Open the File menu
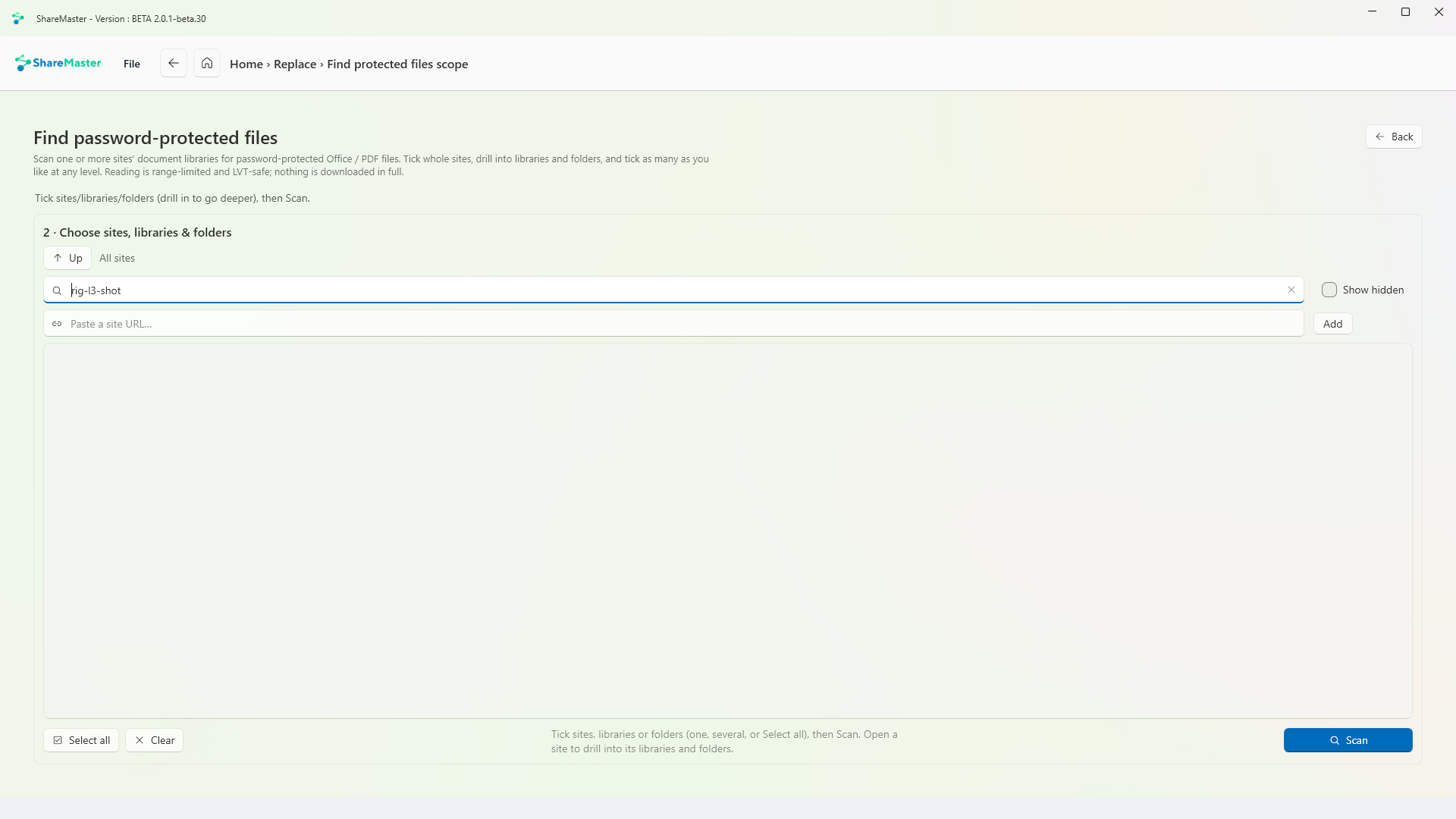Image resolution: width=1456 pixels, height=819 pixels. pos(132,64)
